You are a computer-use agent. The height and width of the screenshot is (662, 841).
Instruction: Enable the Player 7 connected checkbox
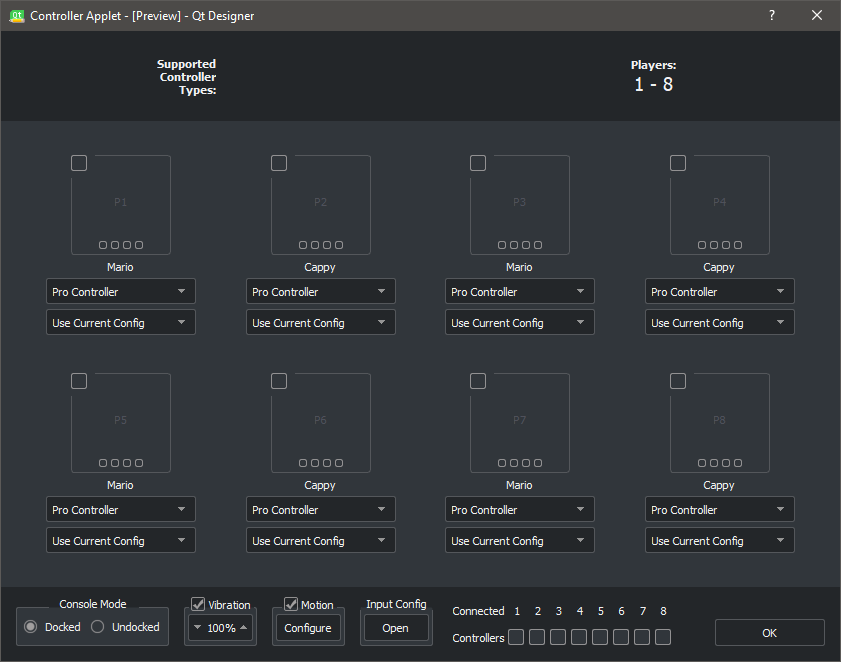pos(478,381)
